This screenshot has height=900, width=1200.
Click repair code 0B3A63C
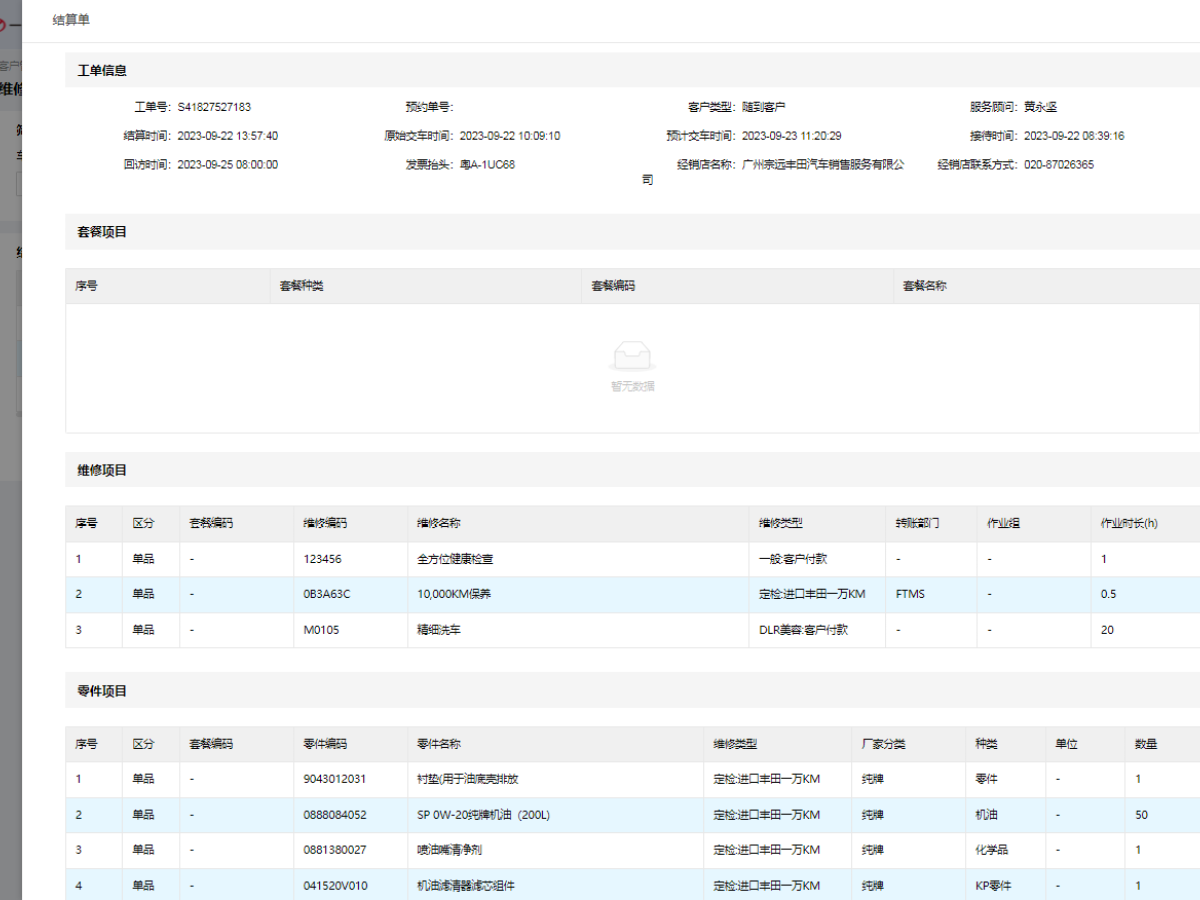[327, 594]
